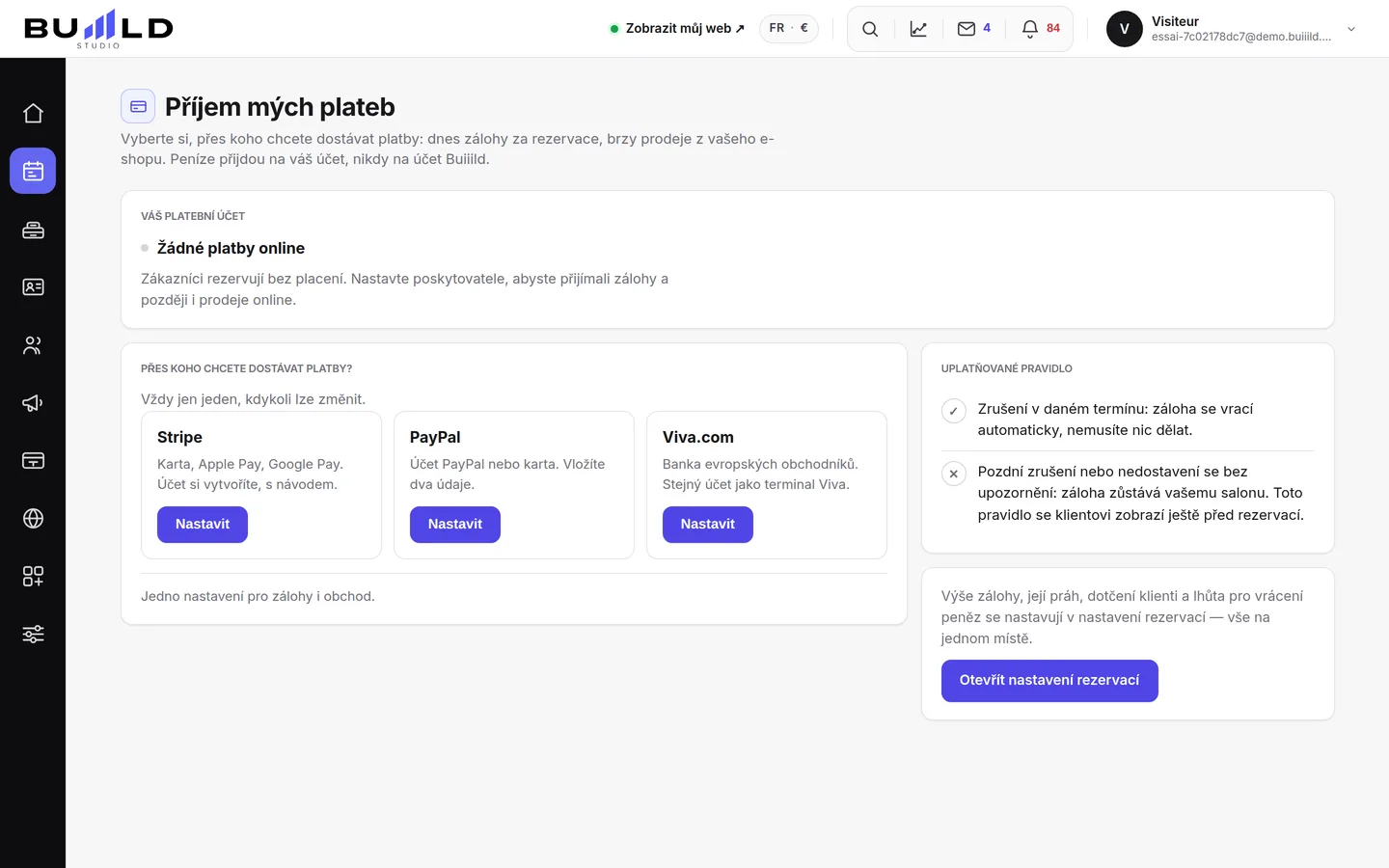This screenshot has width=1389, height=868.
Task: Expand the Visiteur account menu chevron
Action: pos(1351,29)
